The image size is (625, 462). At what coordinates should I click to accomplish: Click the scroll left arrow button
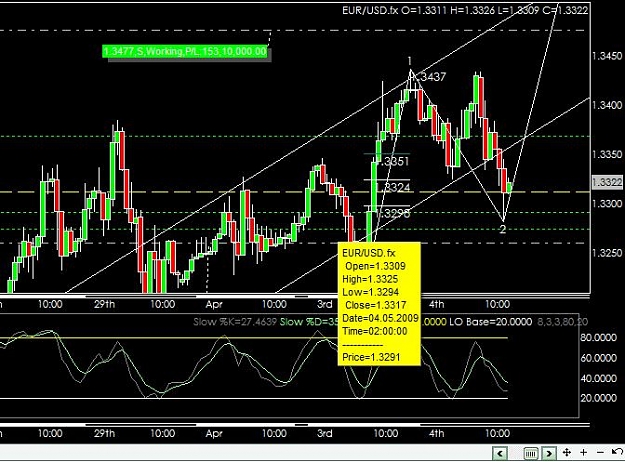click(500, 453)
